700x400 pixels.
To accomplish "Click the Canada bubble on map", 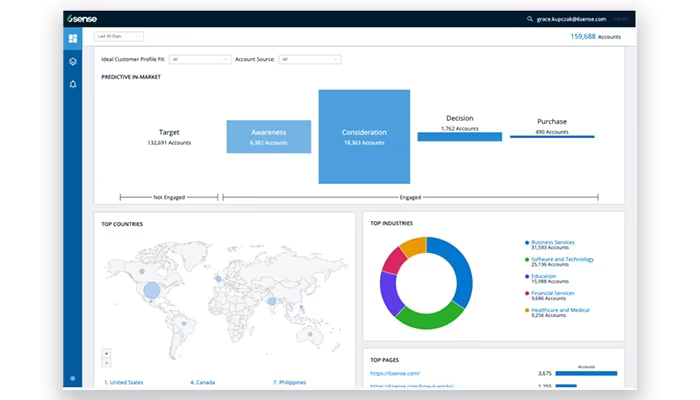I will pos(142,271).
